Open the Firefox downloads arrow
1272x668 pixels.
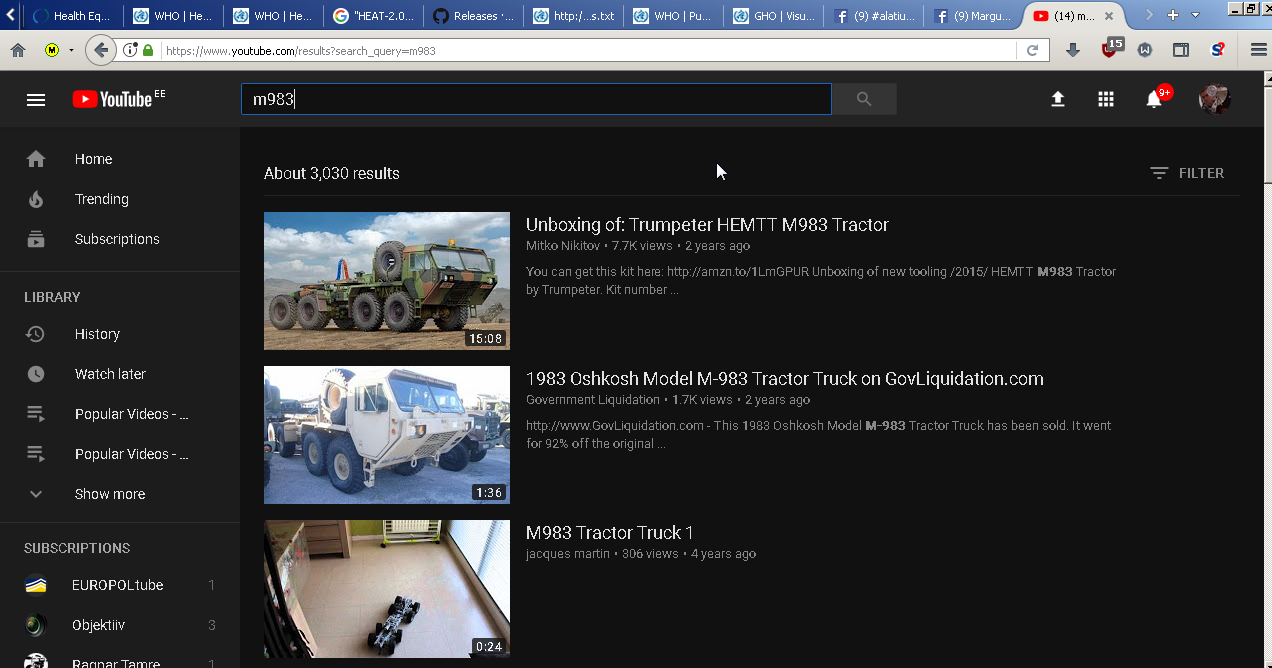(x=1073, y=50)
